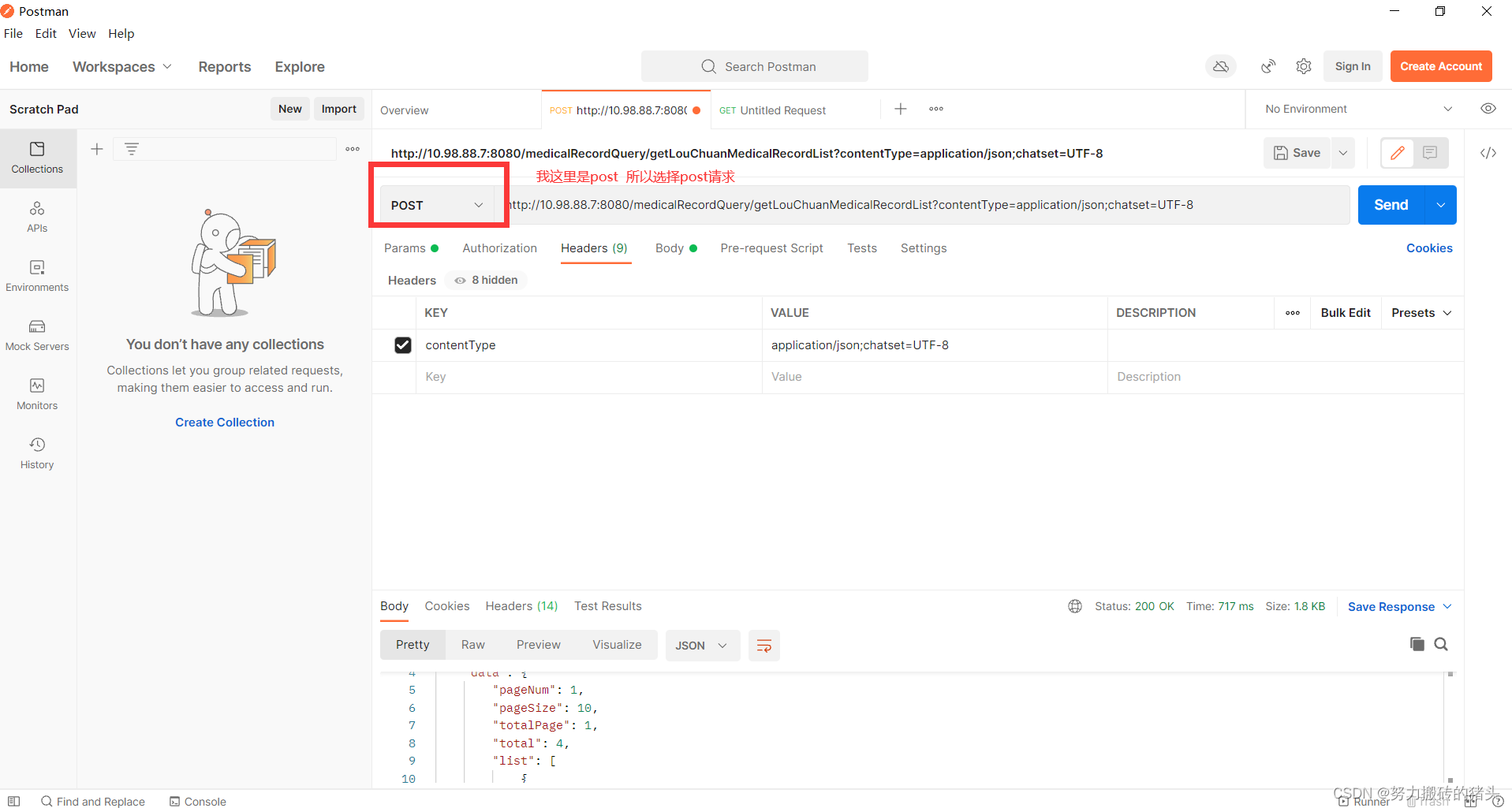
Task: Click the network globe icon in response
Action: coord(1075,606)
